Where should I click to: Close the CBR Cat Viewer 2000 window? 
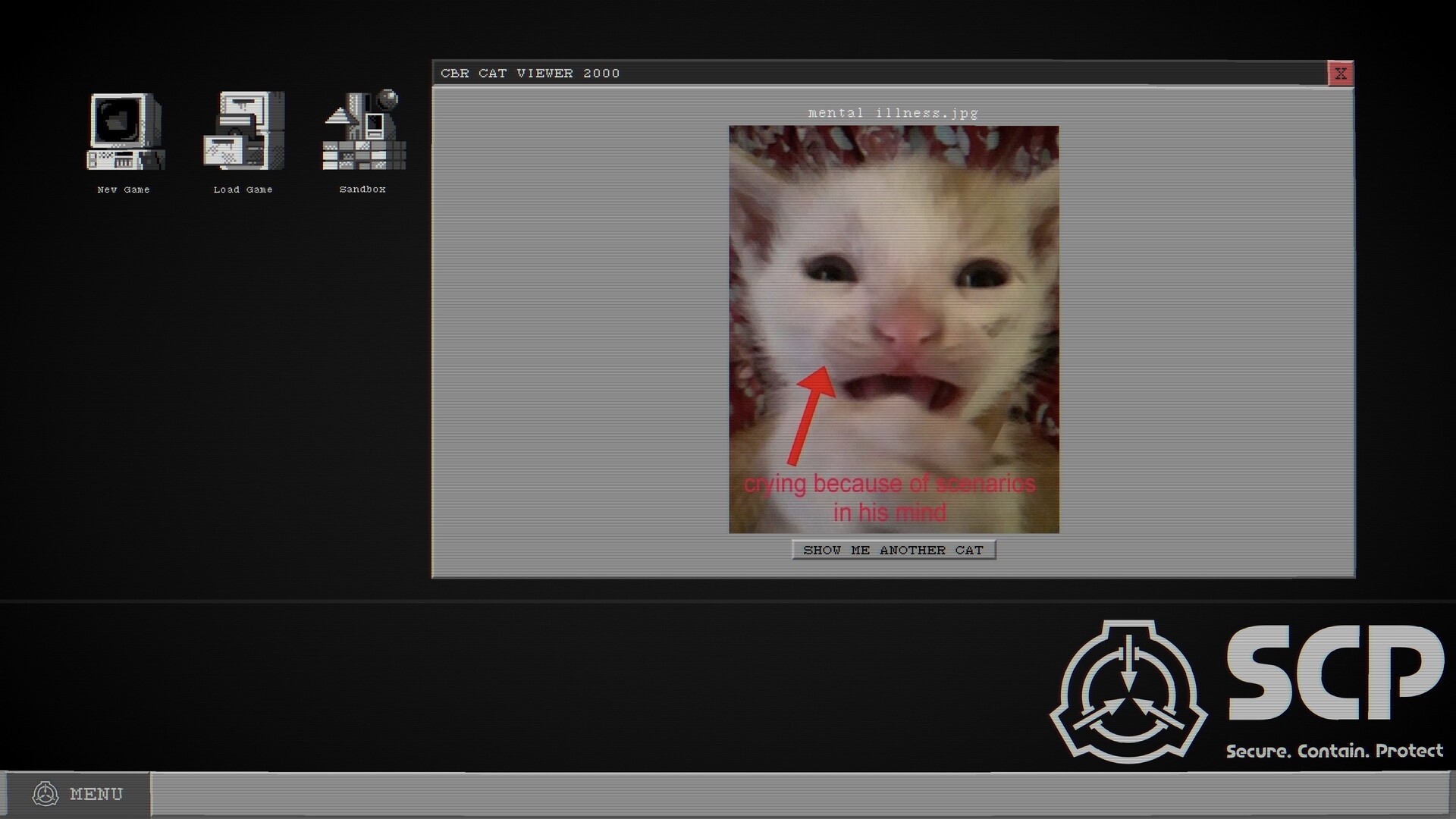pos(1340,74)
